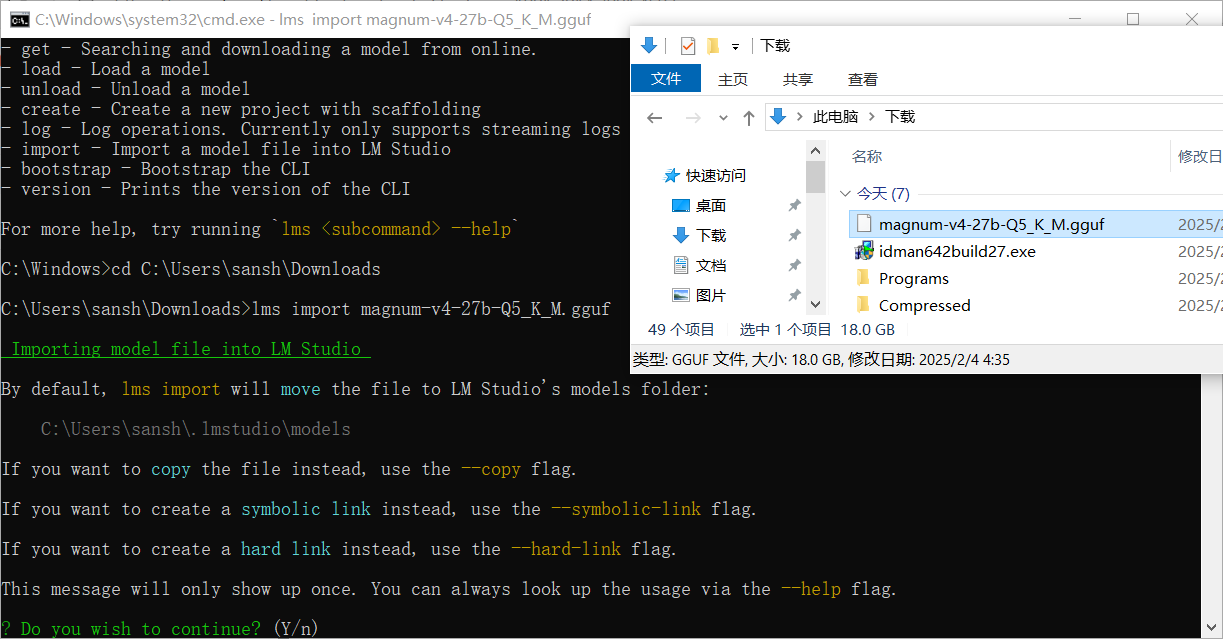Sort files by the 修改日期 column header
The image size is (1223, 639).
coord(1200,157)
